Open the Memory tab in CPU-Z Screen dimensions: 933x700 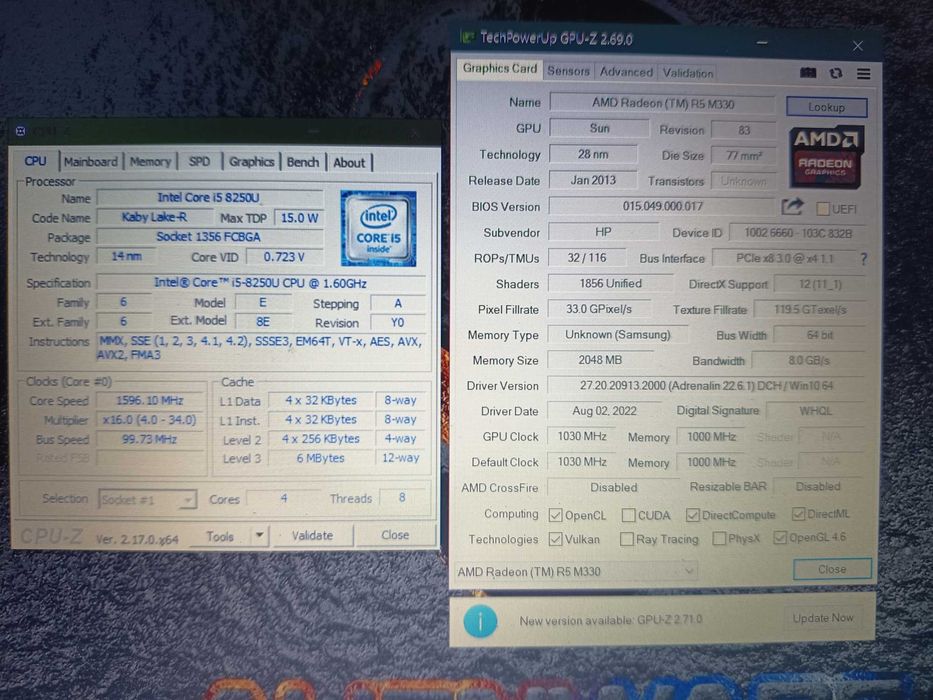pos(150,162)
